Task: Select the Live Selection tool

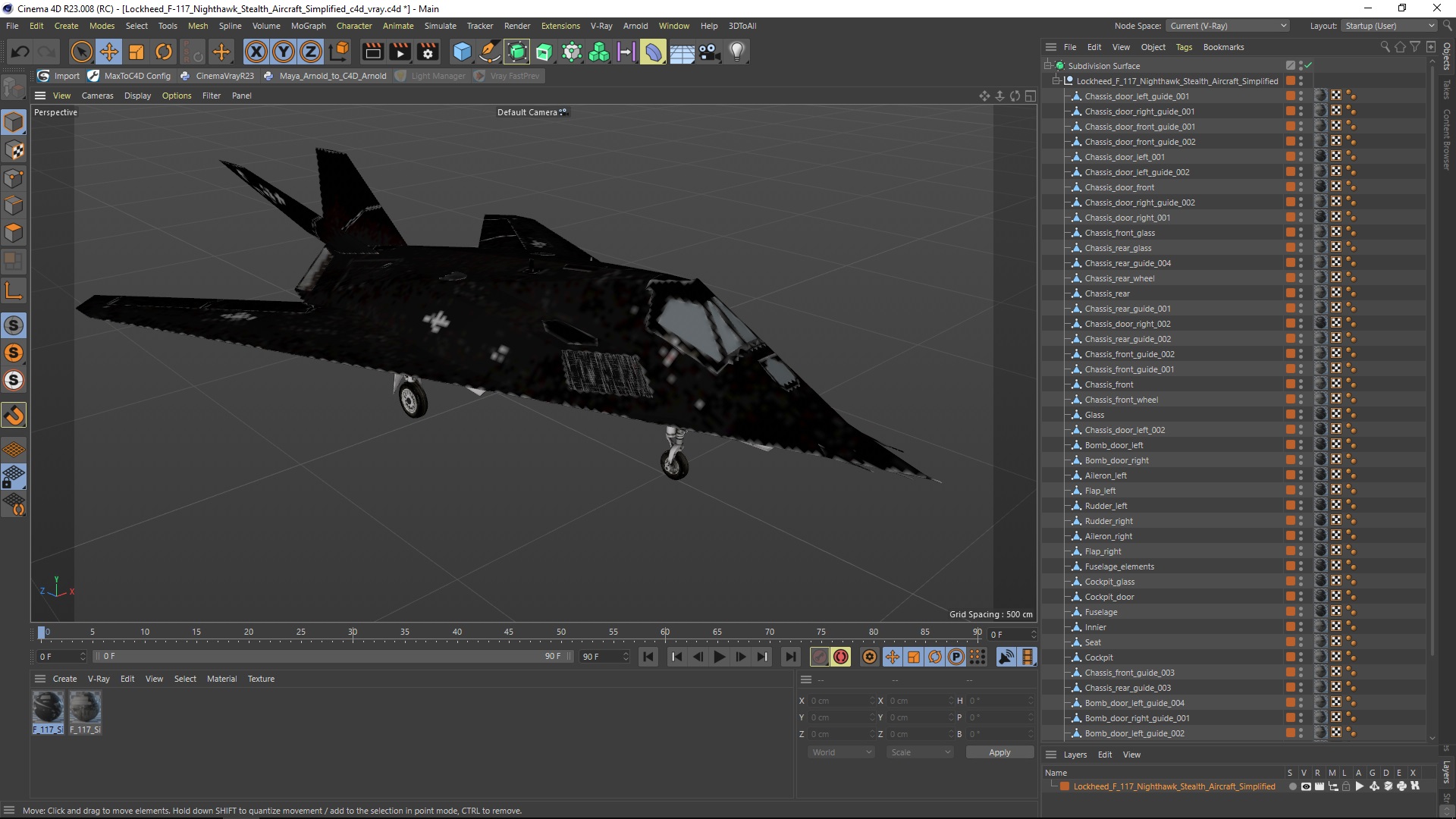Action: tap(81, 52)
